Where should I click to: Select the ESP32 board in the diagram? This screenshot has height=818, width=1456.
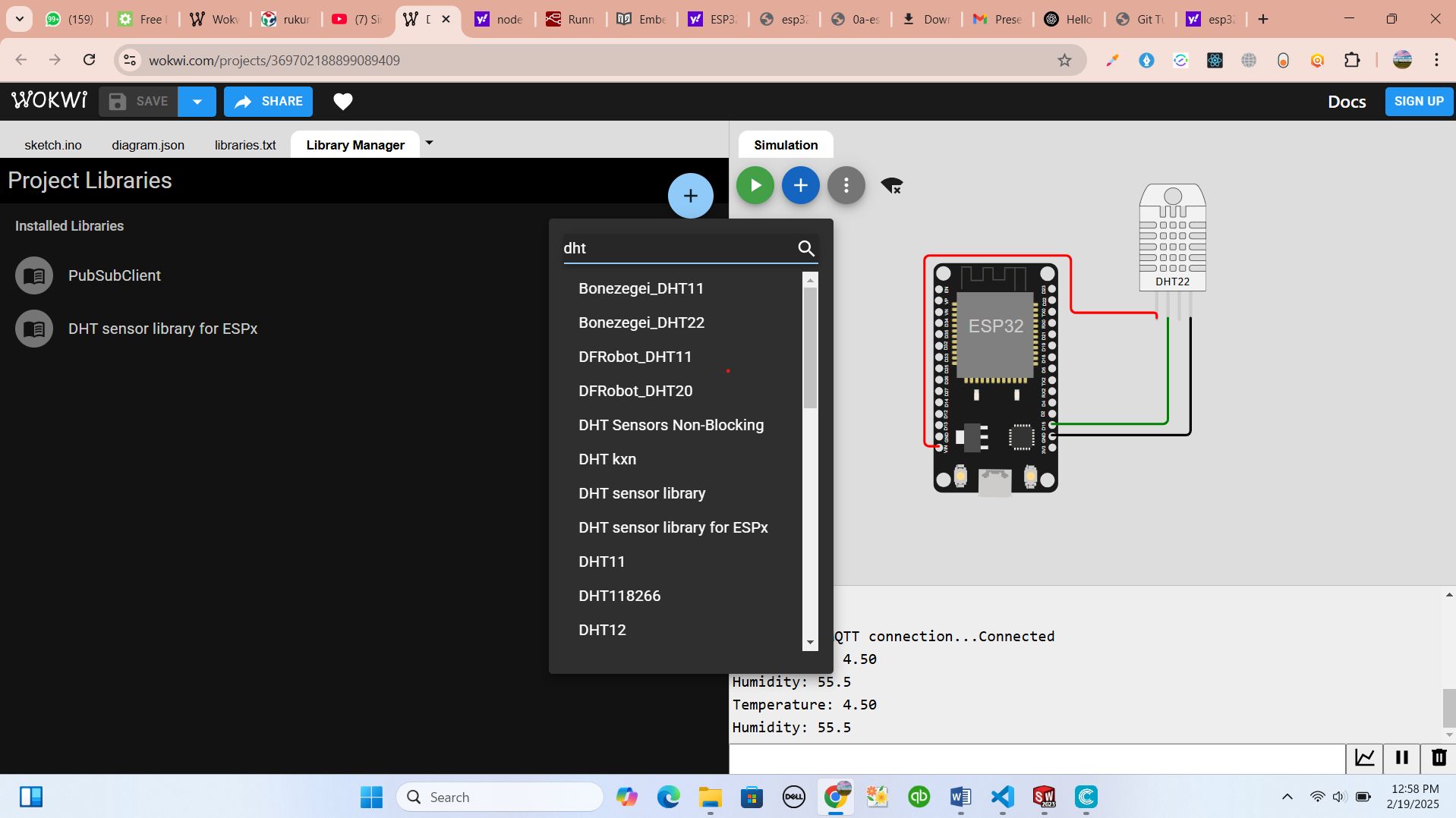[995, 378]
